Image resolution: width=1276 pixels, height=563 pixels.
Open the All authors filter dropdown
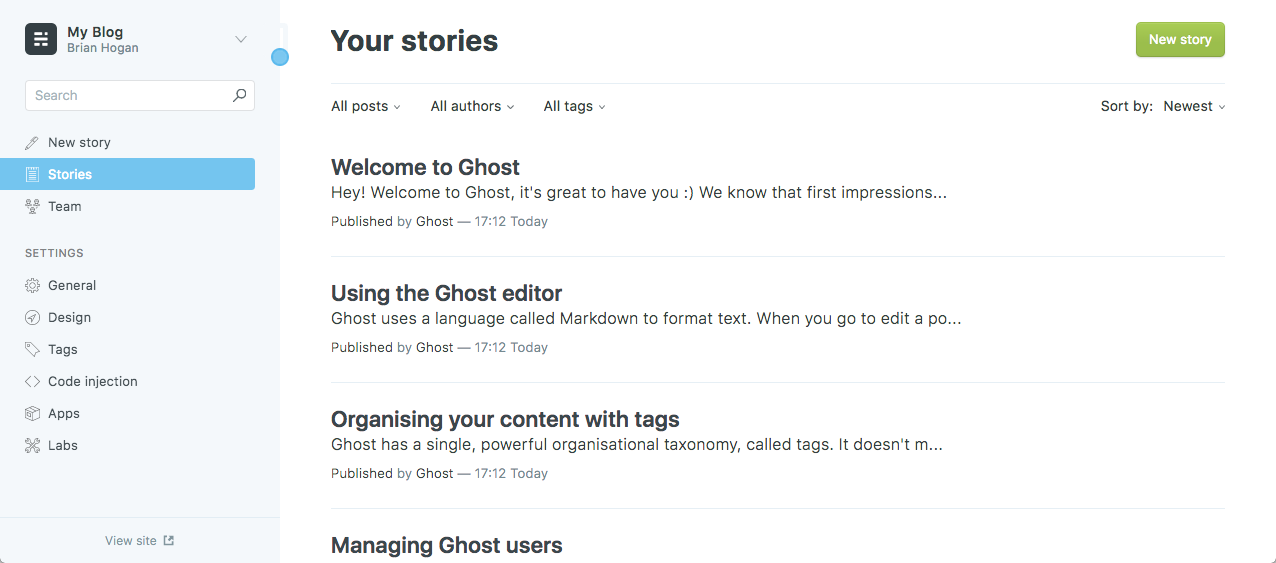coord(473,107)
